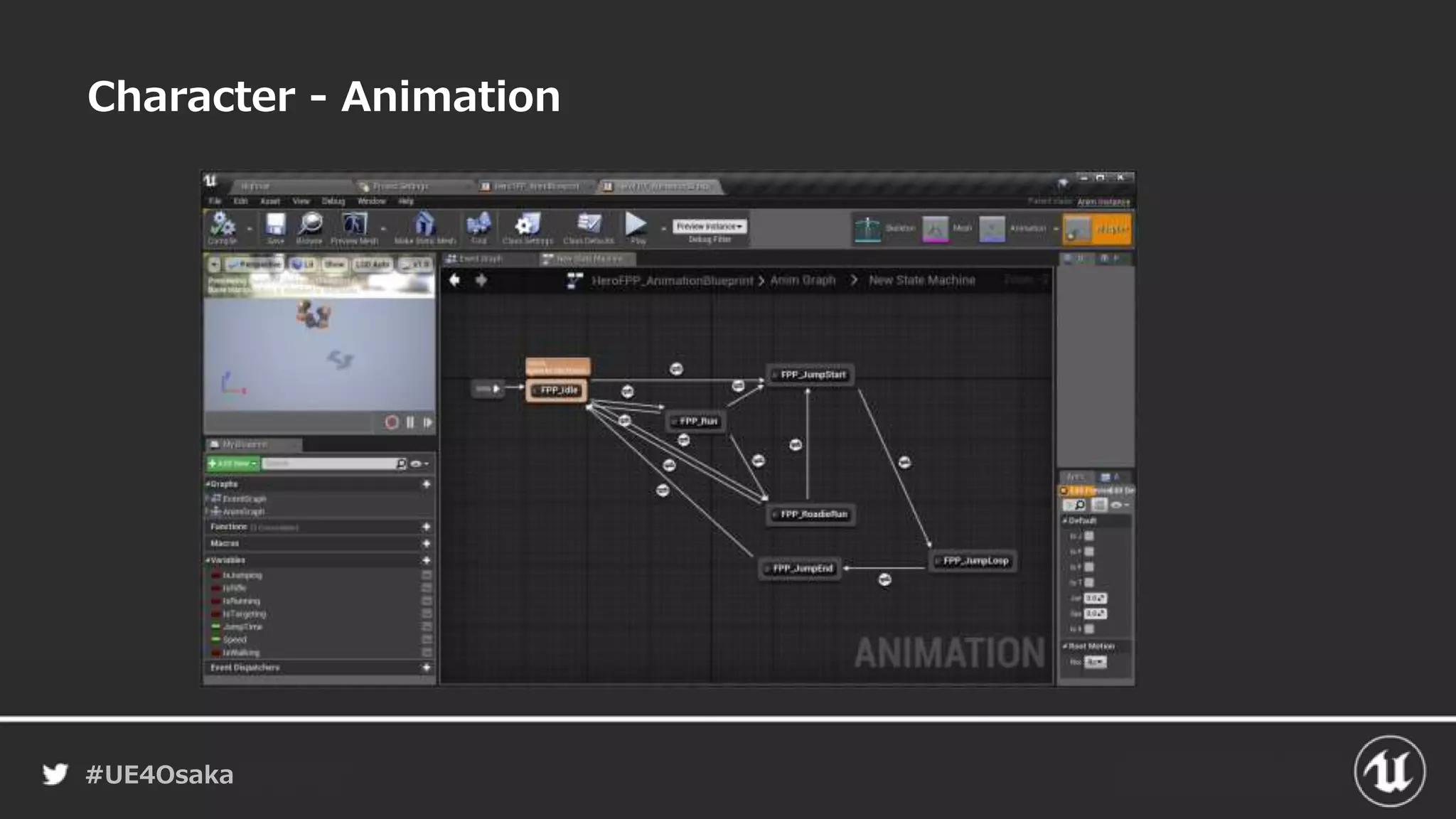Pause the preview viewport animation
1456x819 pixels.
tap(410, 422)
